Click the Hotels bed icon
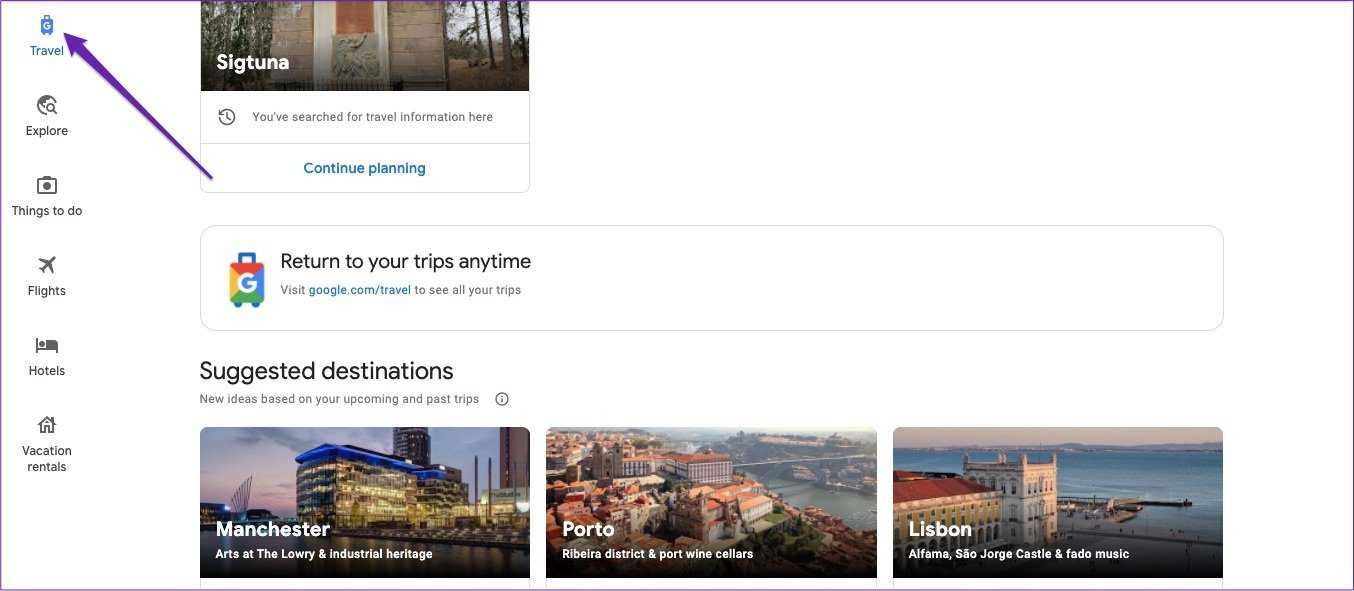 click(x=47, y=345)
